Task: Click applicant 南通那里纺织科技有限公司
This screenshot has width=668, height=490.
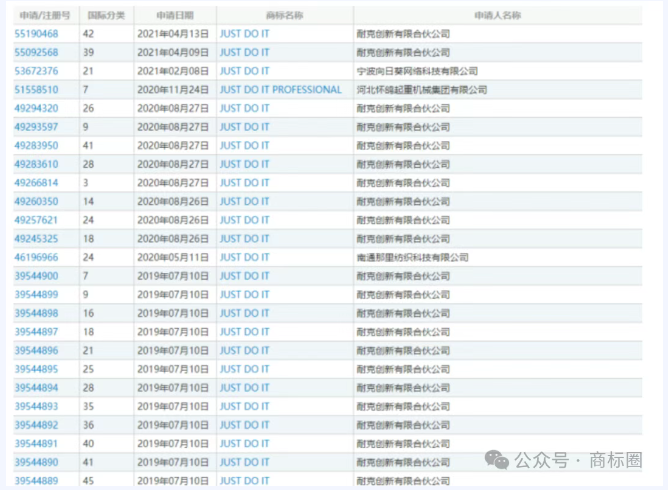Action: (412, 257)
